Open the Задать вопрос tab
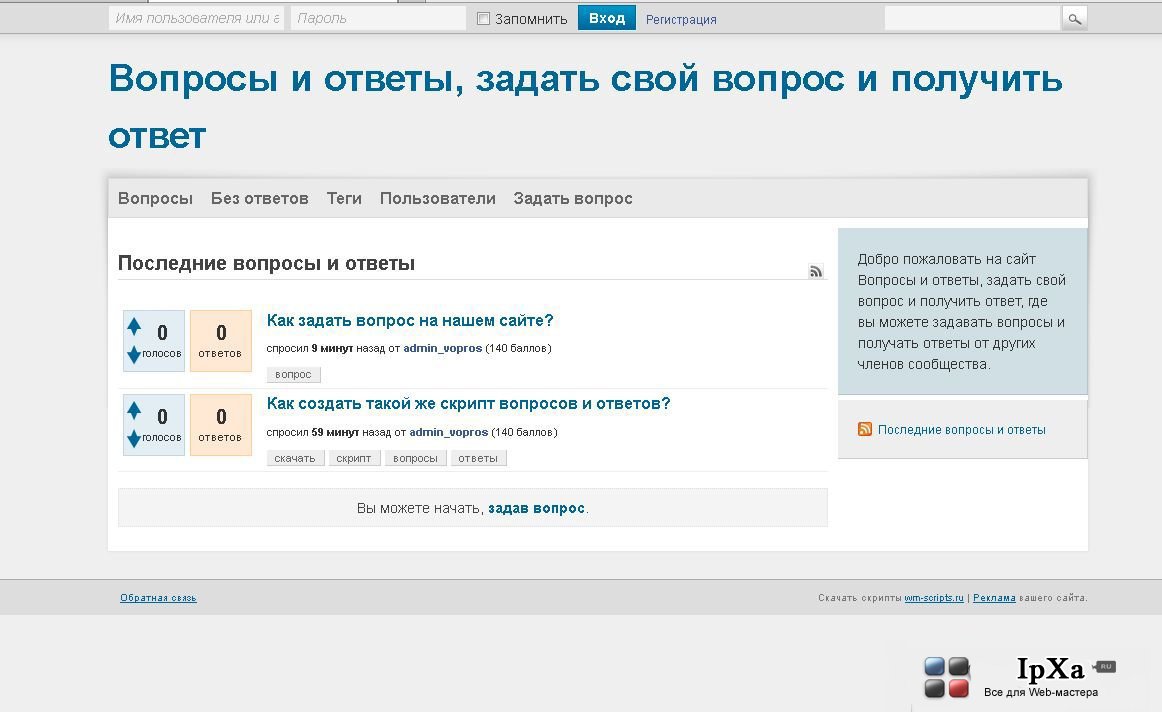 pyautogui.click(x=573, y=199)
